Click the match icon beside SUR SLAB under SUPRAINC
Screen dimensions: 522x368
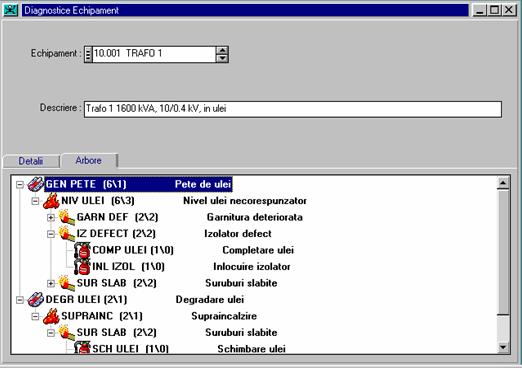[x=67, y=332]
